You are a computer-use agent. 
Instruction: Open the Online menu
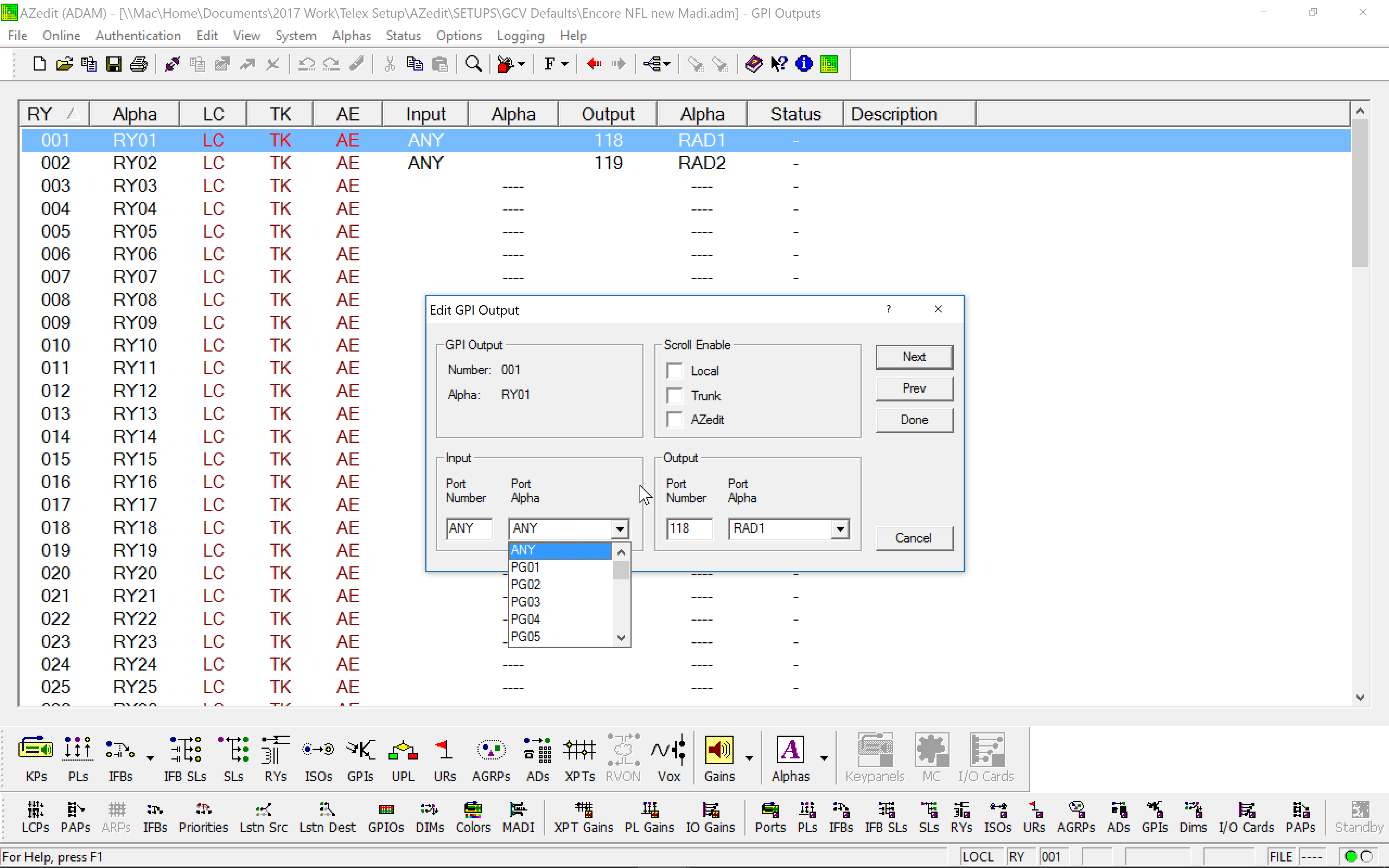(61, 35)
